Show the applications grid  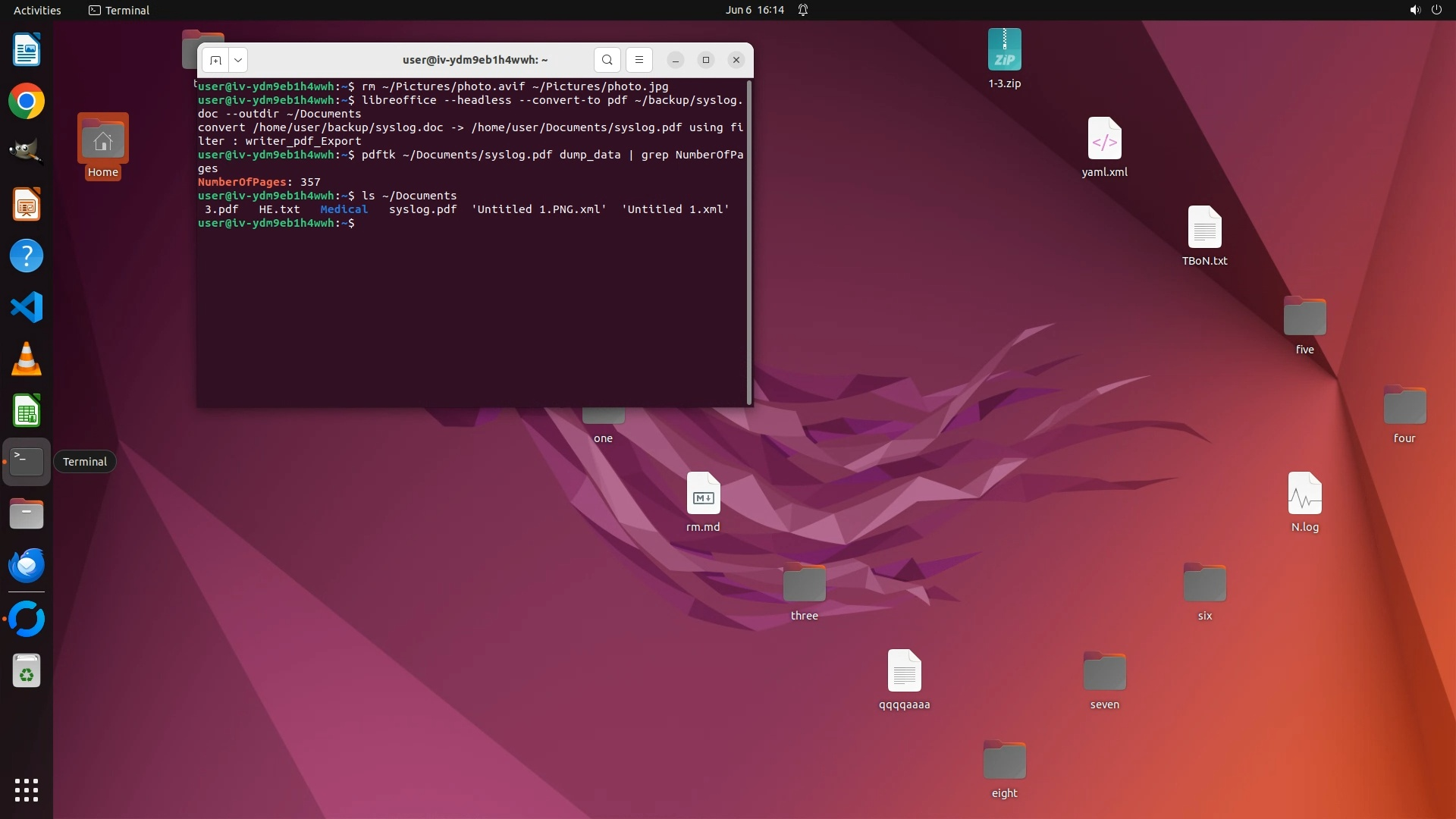[27, 790]
